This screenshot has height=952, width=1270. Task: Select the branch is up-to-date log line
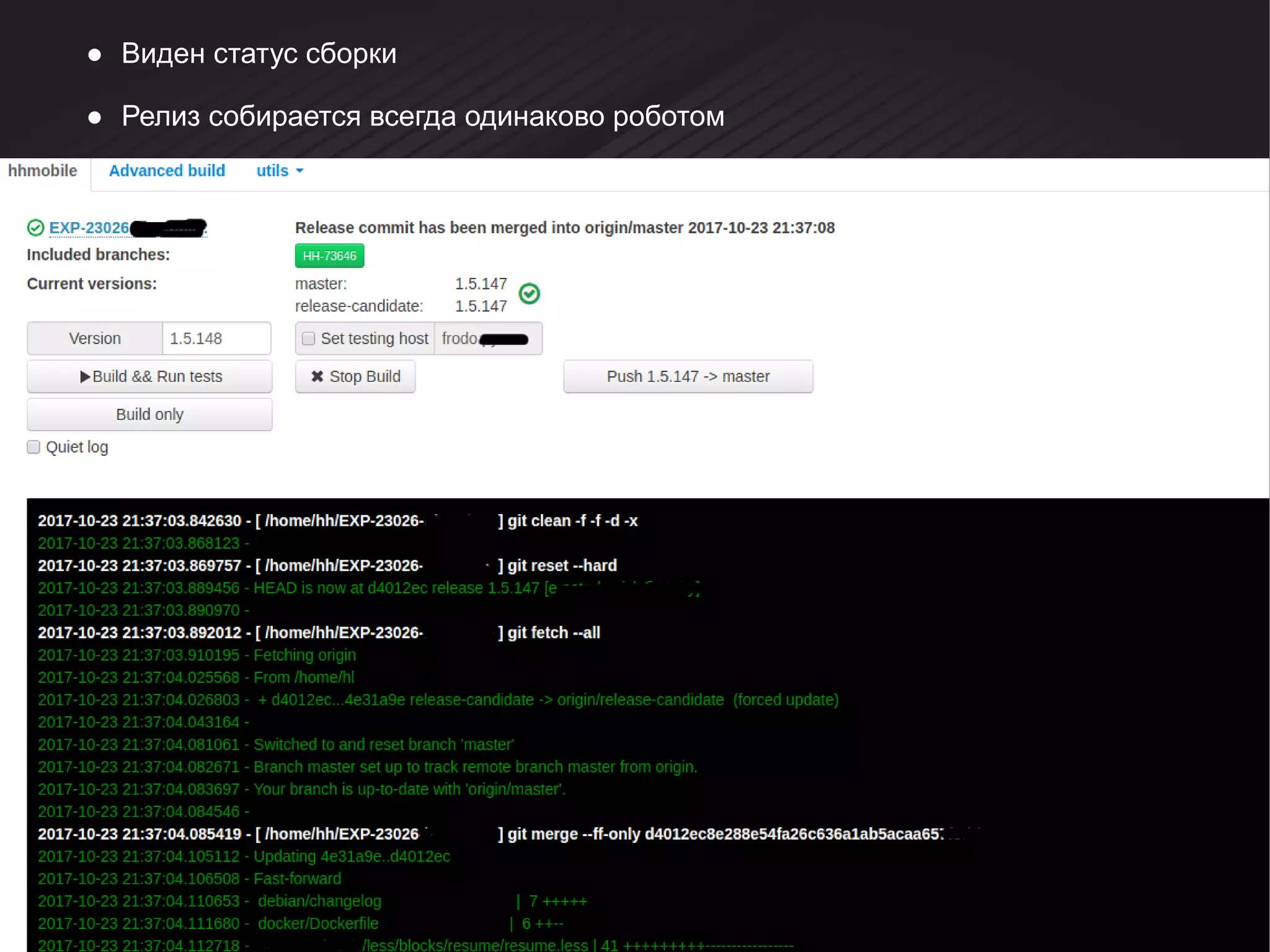tap(302, 789)
